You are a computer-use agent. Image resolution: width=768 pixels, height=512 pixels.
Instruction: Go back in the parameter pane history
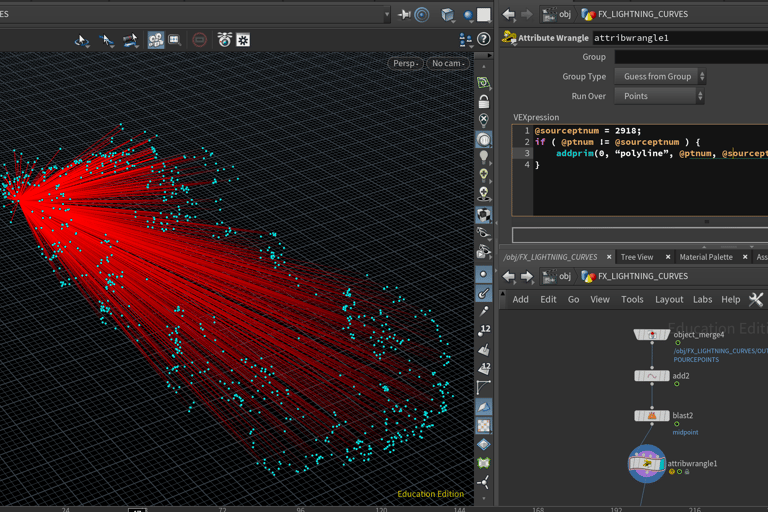(508, 14)
